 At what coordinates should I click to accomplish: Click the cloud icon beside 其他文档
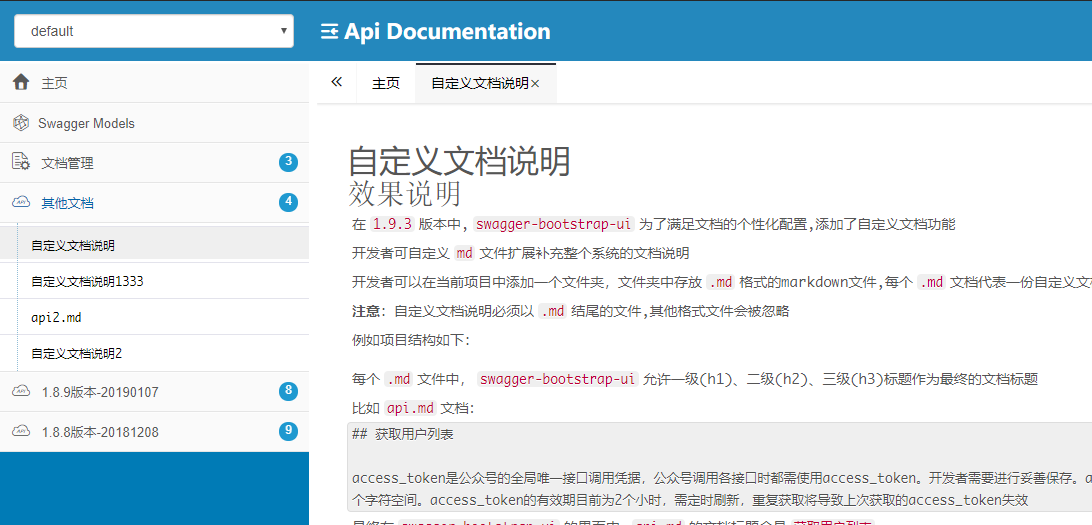click(x=21, y=203)
